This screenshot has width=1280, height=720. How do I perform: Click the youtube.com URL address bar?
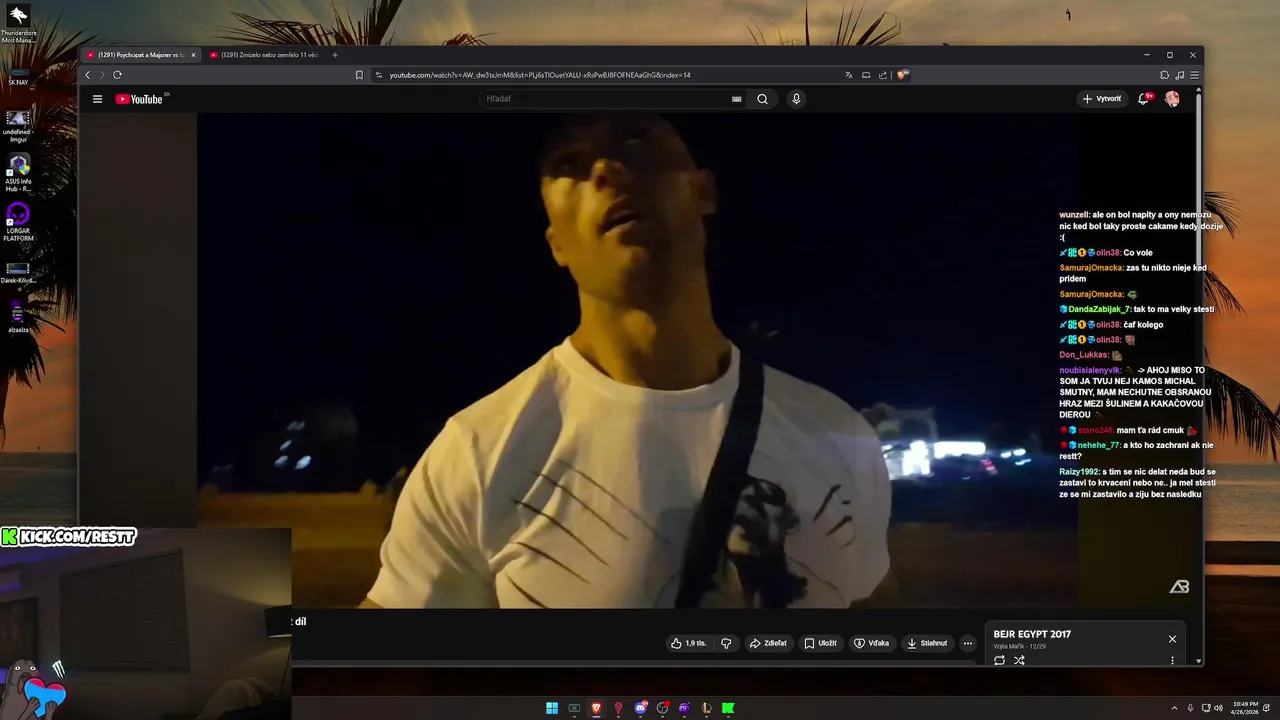539,75
